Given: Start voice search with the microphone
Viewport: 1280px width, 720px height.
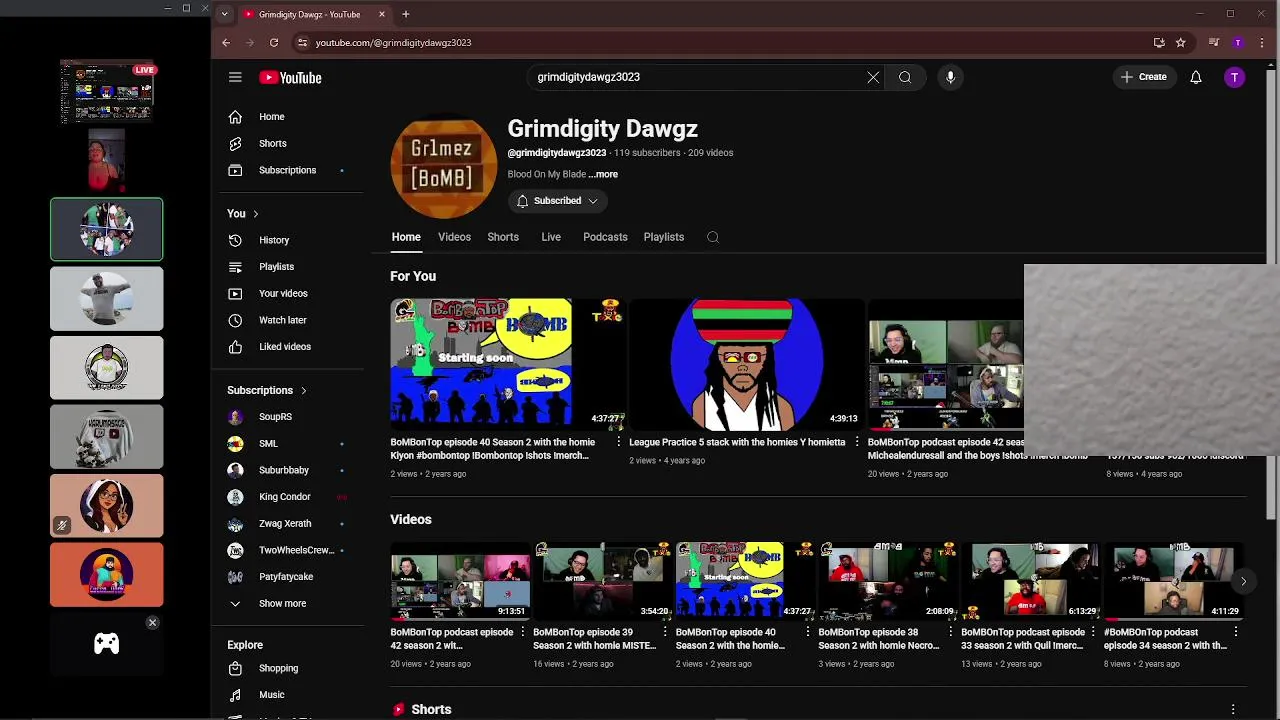Looking at the screenshot, I should pyautogui.click(x=950, y=77).
